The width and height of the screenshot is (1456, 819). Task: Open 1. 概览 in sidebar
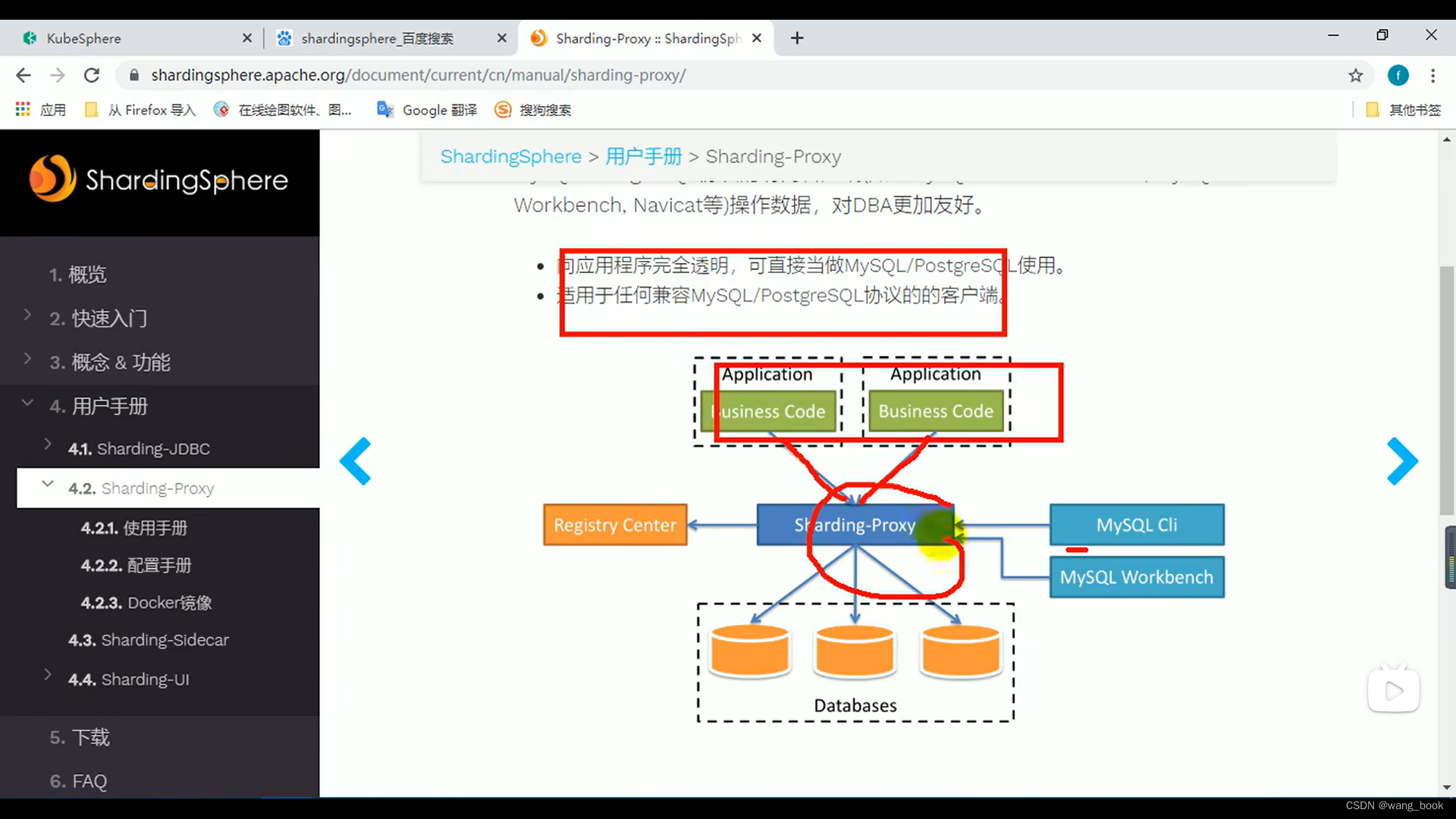coord(78,275)
